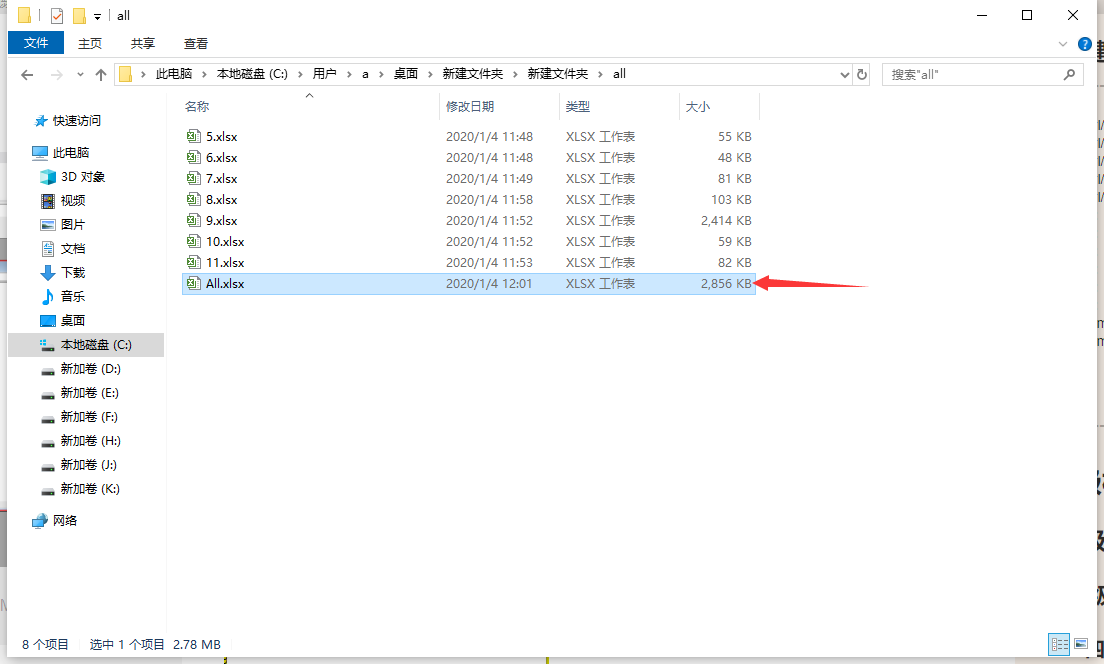Switch to large thumbnails view button
Image resolution: width=1104 pixels, height=664 pixels.
1081,644
